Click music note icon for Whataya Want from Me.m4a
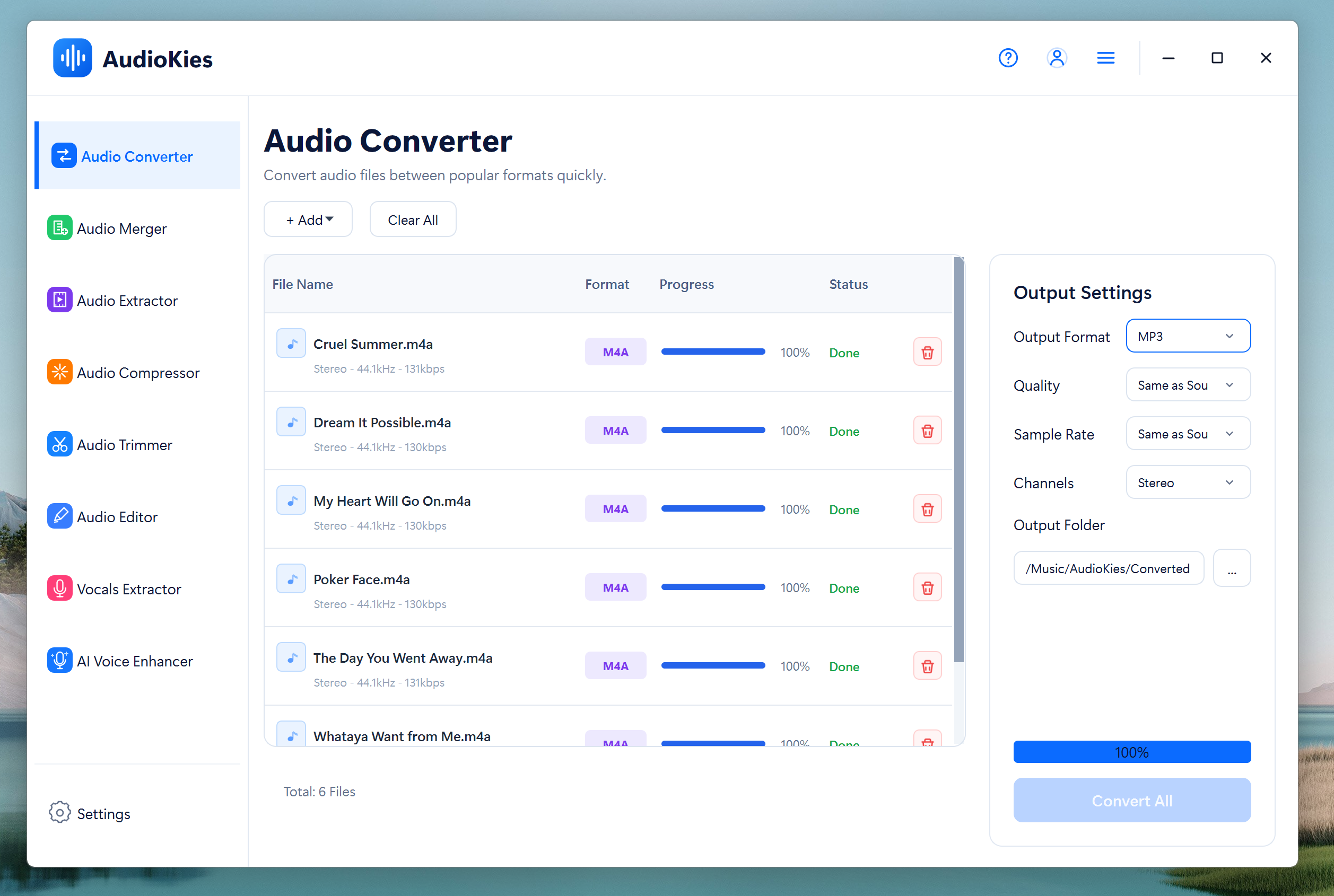 pyautogui.click(x=291, y=734)
